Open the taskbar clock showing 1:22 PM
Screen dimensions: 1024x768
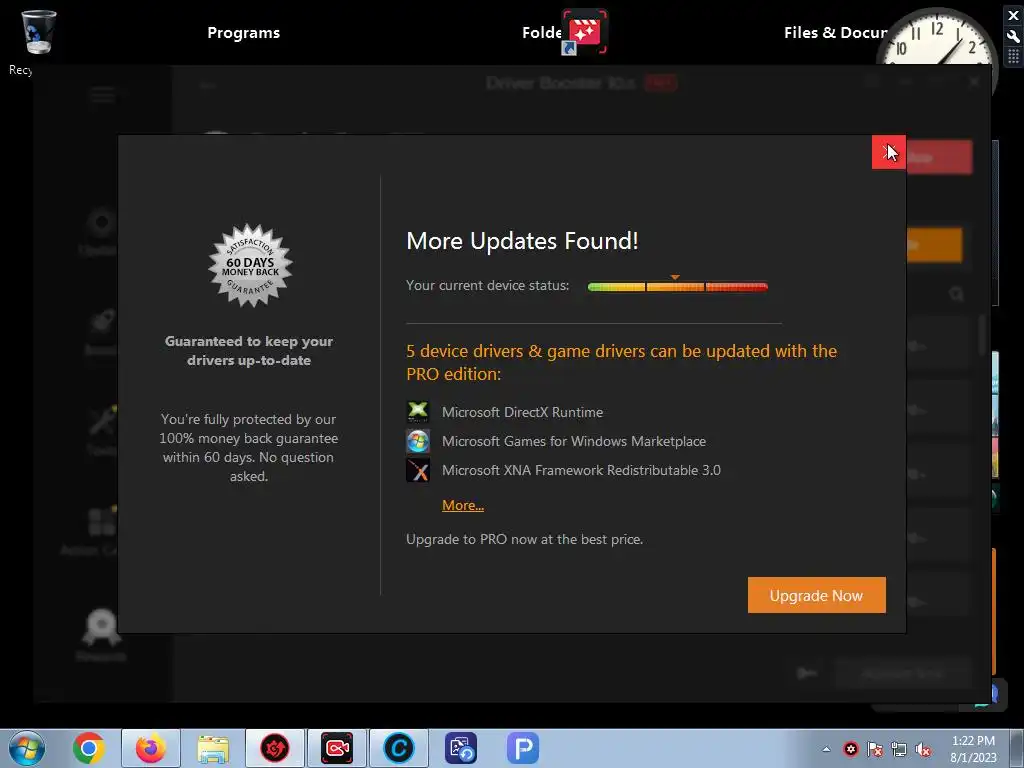click(x=973, y=749)
